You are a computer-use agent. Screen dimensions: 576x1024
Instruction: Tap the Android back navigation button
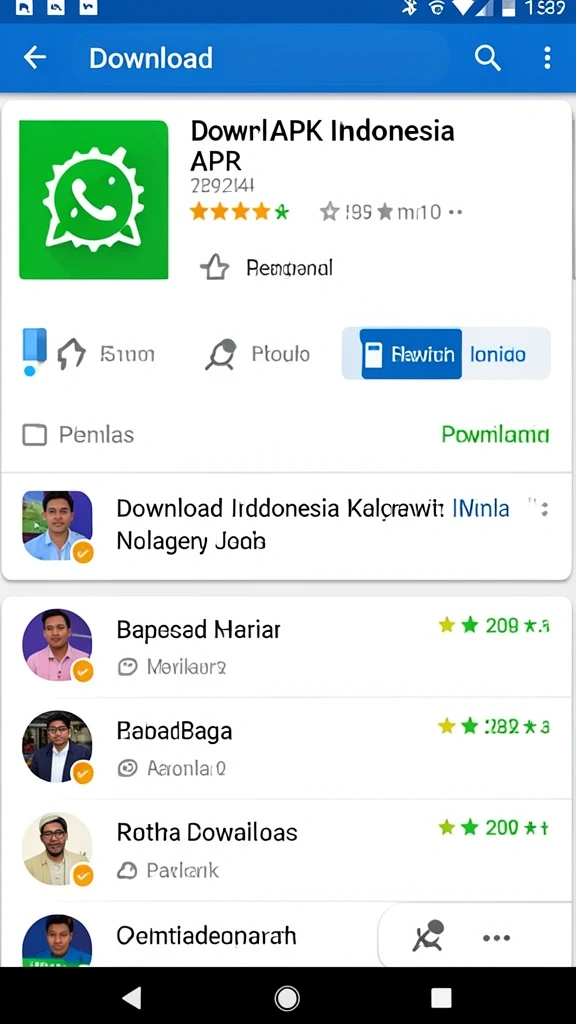(132, 997)
